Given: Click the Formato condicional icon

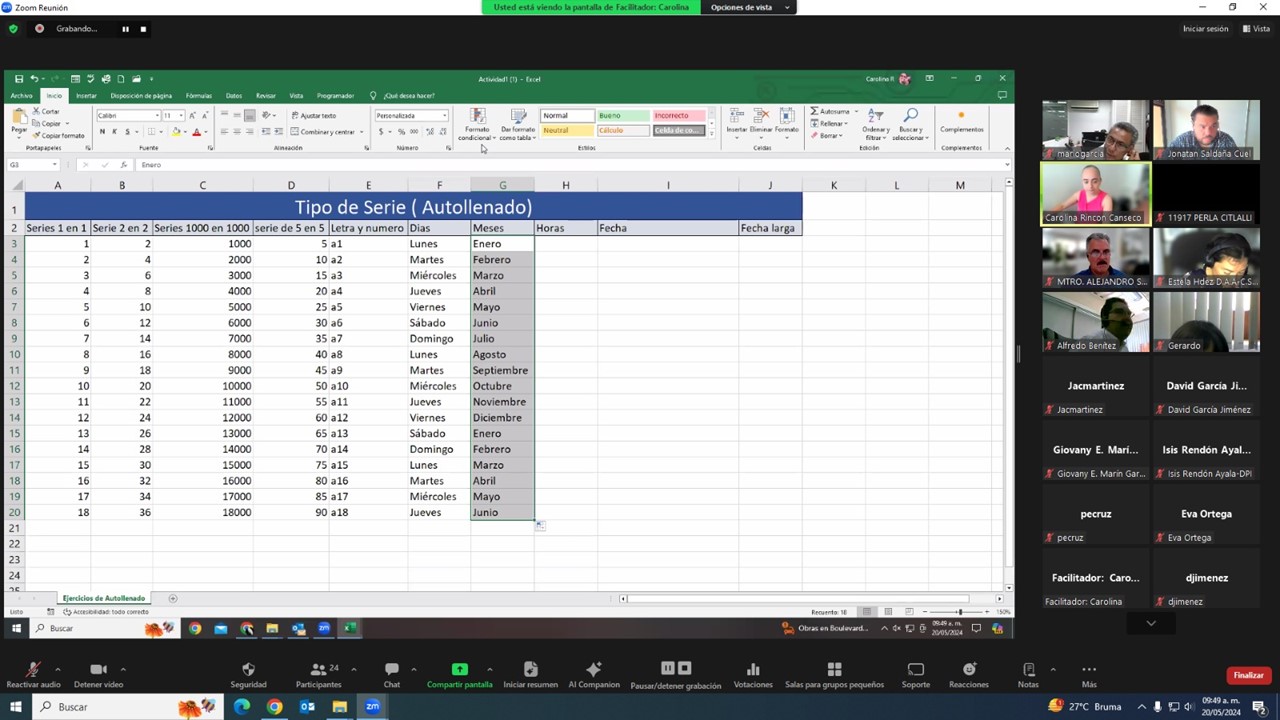Looking at the screenshot, I should [x=477, y=117].
